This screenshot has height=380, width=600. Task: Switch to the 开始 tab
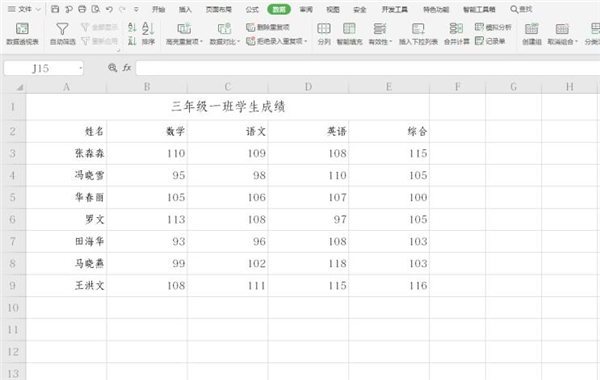coord(158,9)
